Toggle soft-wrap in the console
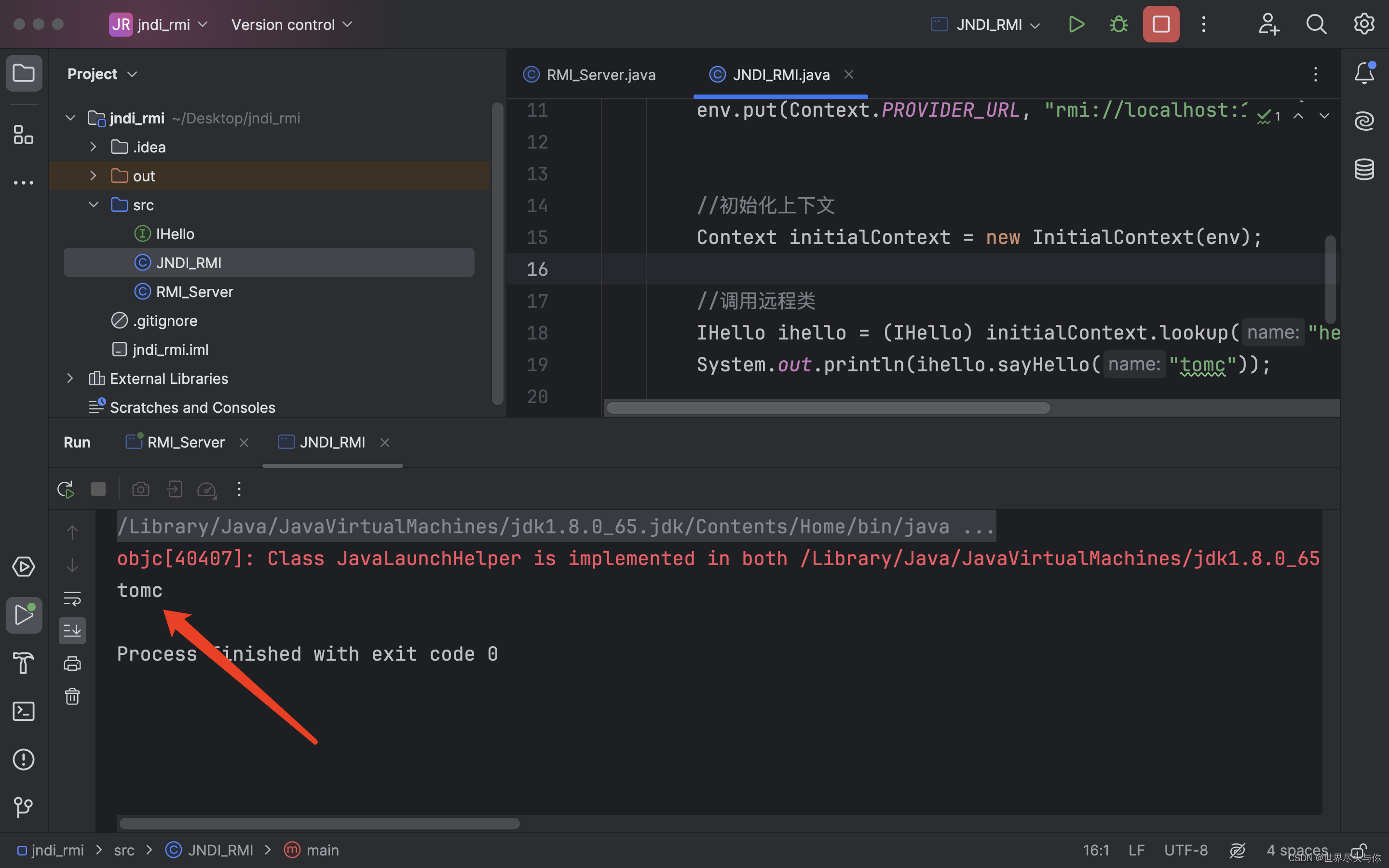This screenshot has height=868, width=1389. click(x=72, y=598)
